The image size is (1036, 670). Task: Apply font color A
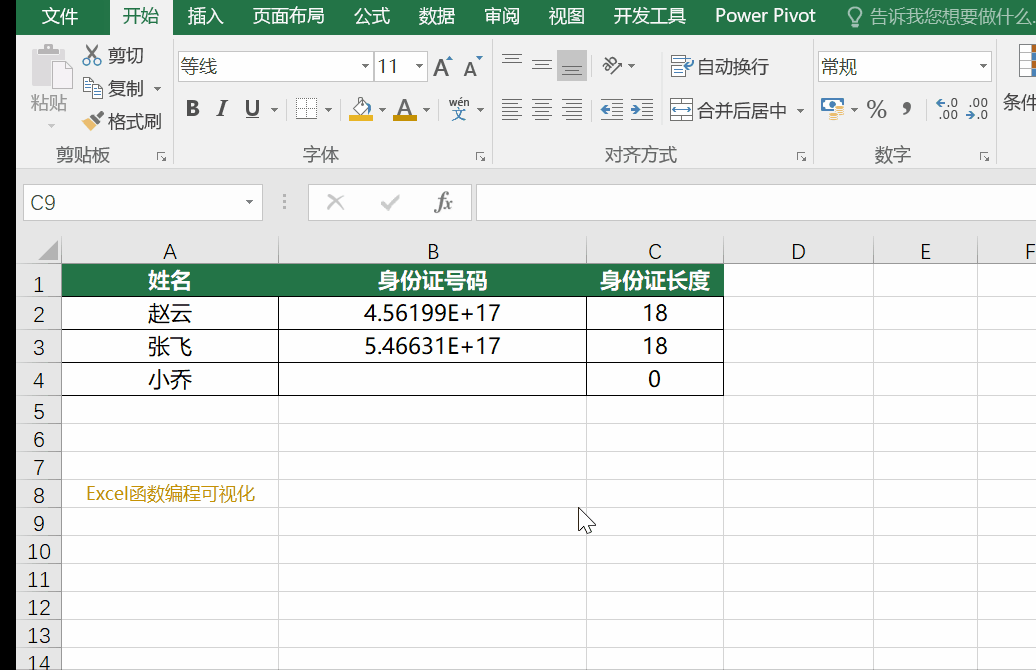(404, 109)
